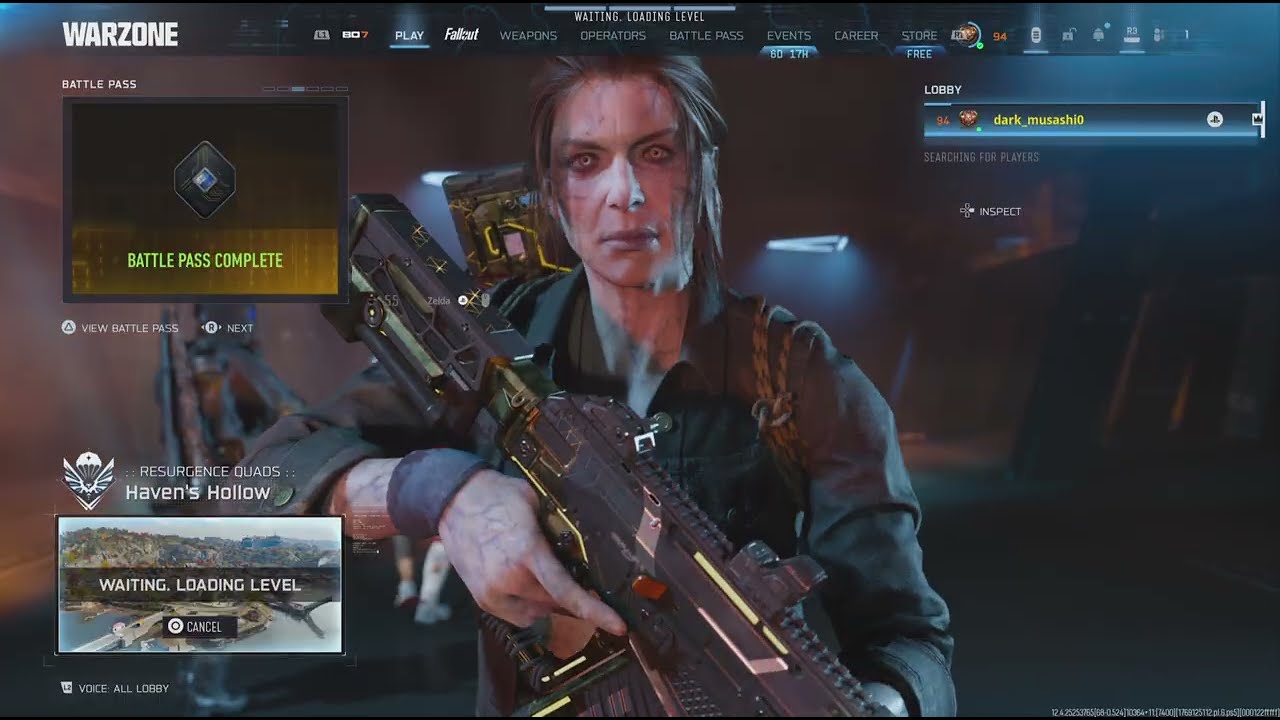Select dark_musashi0 lobby row
Image resolution: width=1280 pixels, height=720 pixels.
[1092, 120]
